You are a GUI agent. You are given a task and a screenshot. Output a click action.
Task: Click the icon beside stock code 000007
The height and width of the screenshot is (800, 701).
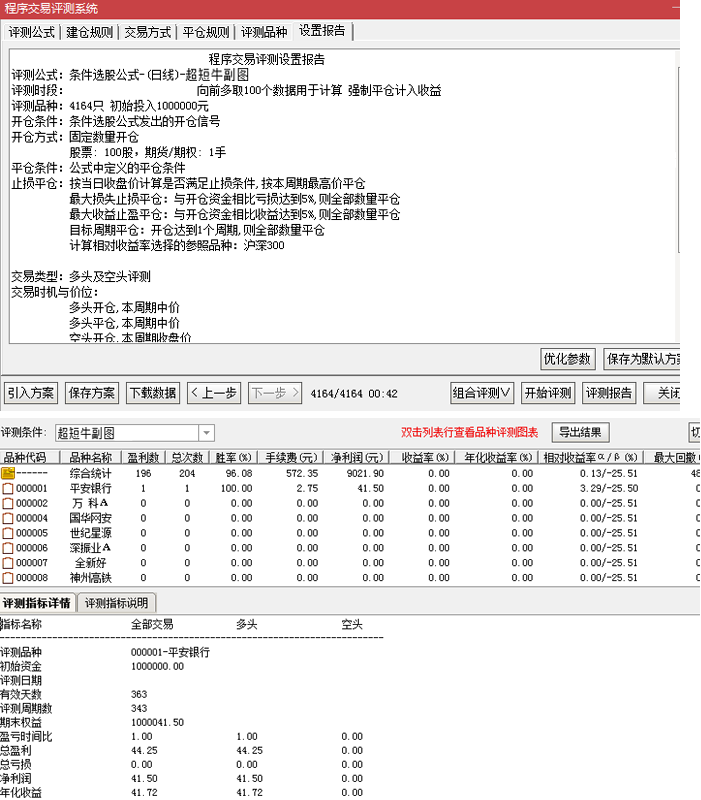point(8,563)
